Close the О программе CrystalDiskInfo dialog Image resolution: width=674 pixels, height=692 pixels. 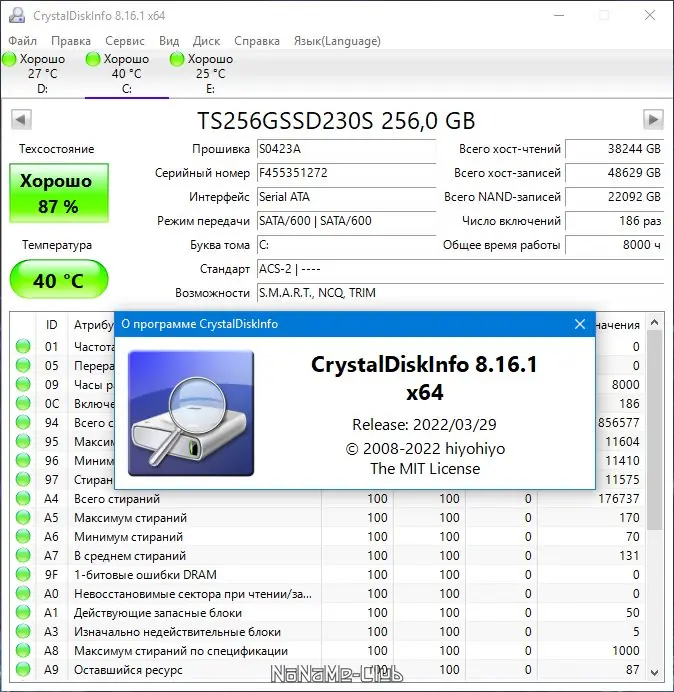click(x=580, y=324)
